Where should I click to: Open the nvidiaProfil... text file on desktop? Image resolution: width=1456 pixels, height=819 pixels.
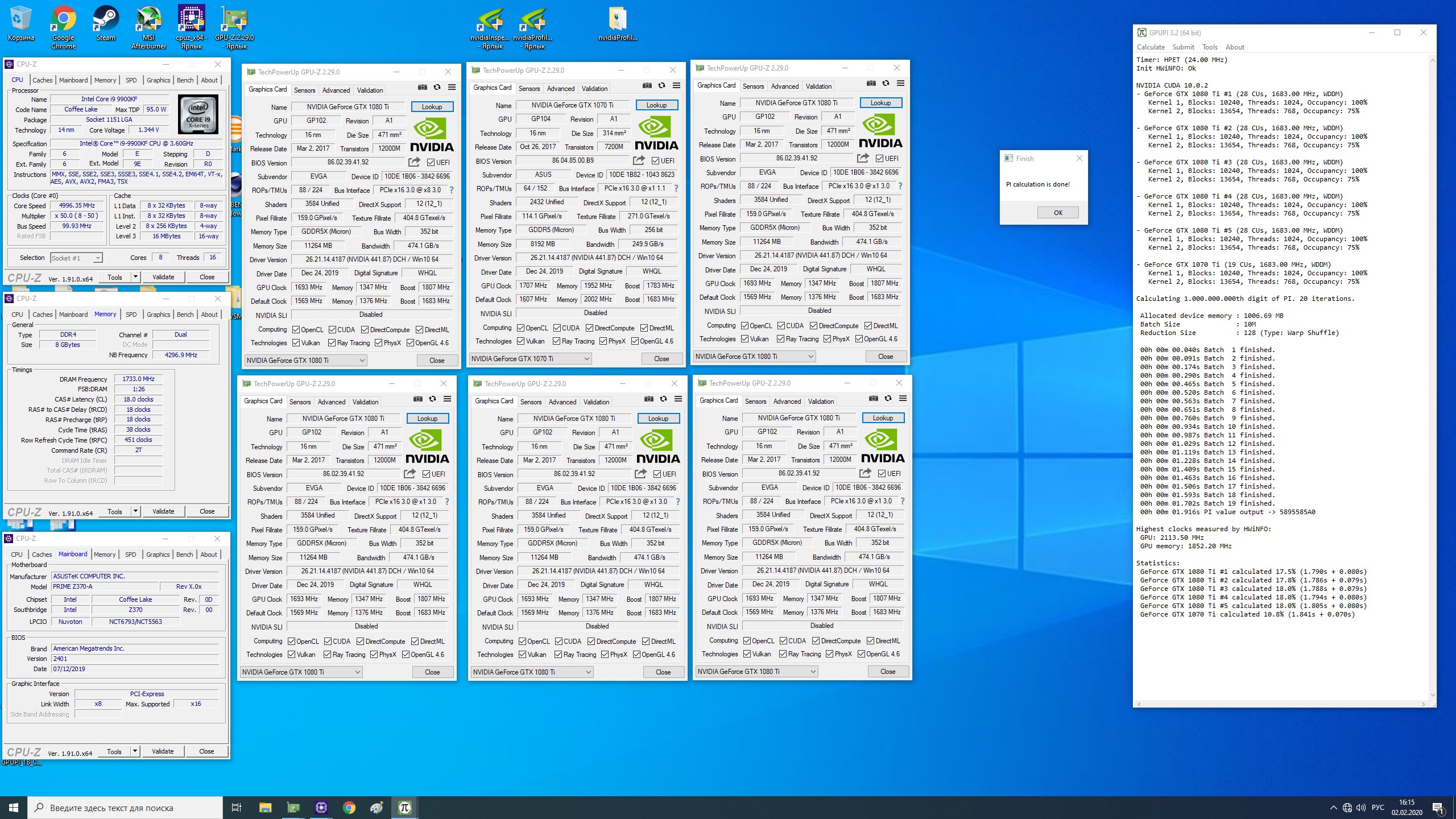tap(618, 24)
